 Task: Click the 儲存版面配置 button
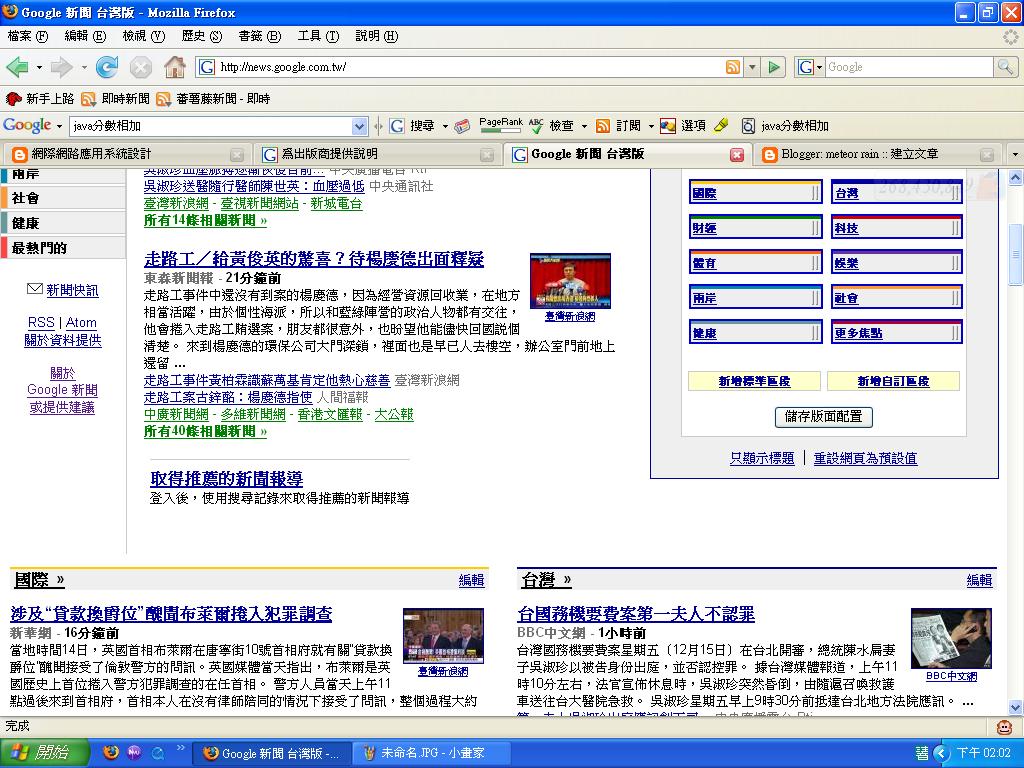[x=824, y=417]
